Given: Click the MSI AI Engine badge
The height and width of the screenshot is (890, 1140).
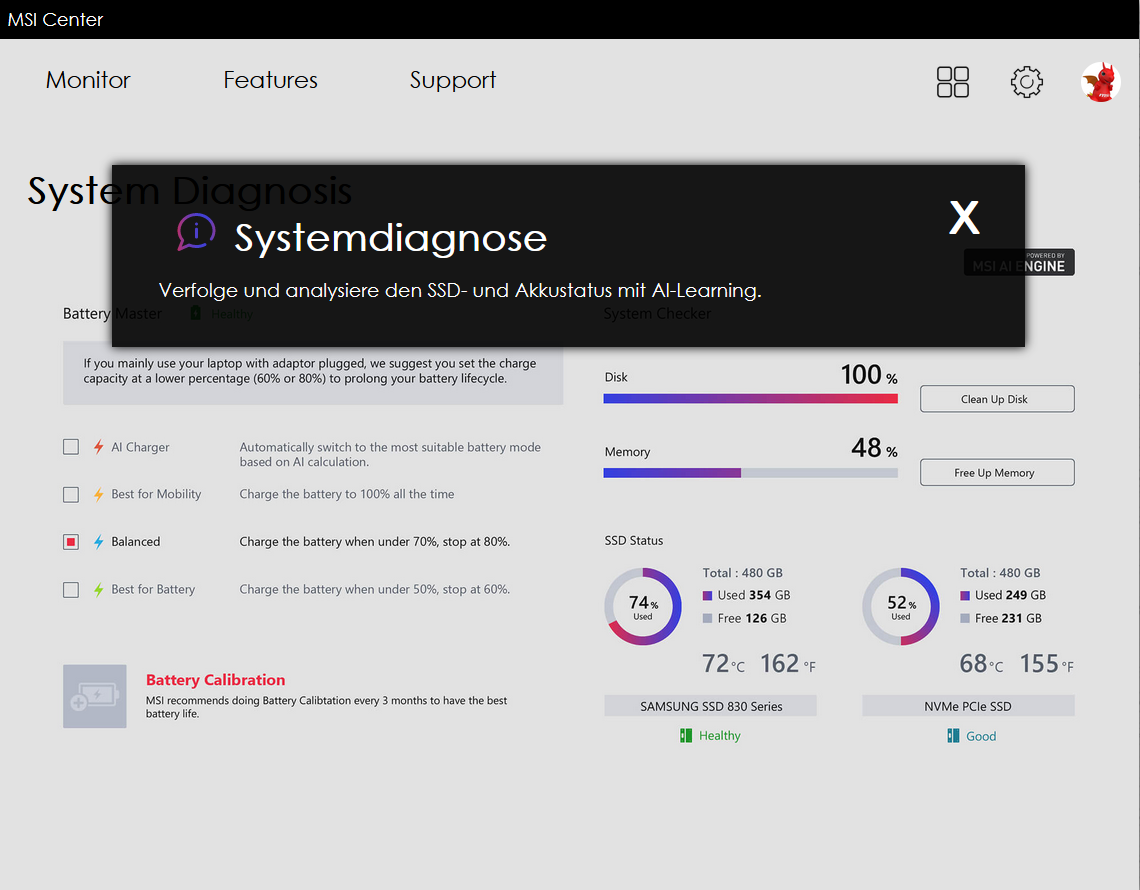Looking at the screenshot, I should (1019, 262).
